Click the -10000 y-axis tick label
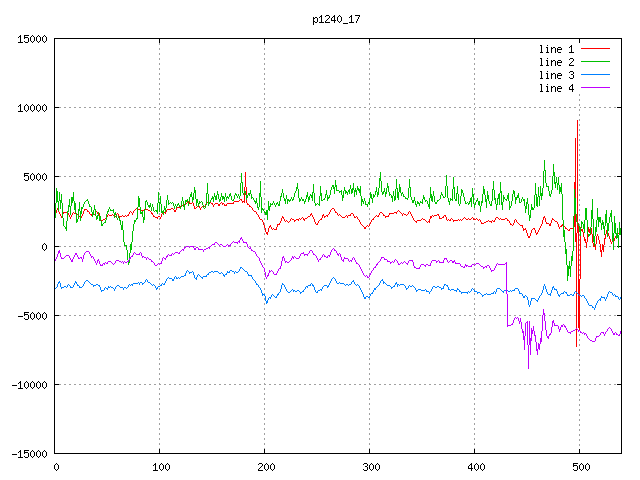This screenshot has width=640, height=480. 29,384
